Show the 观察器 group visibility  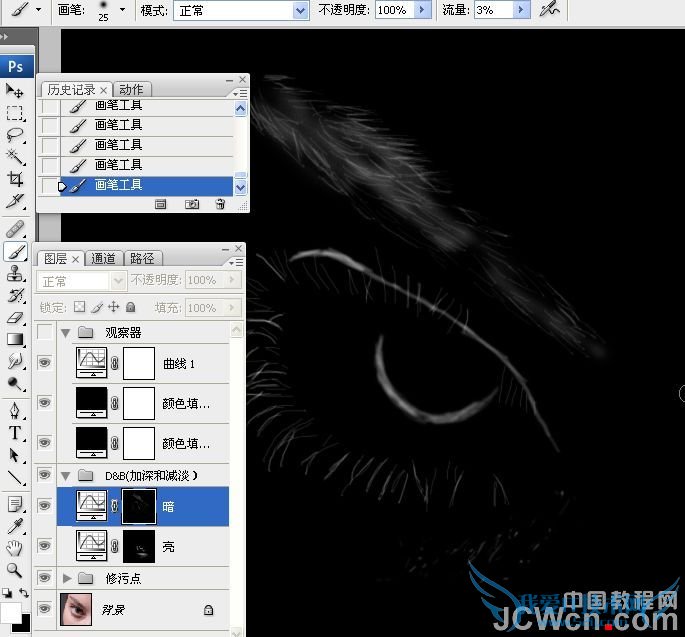click(45, 332)
